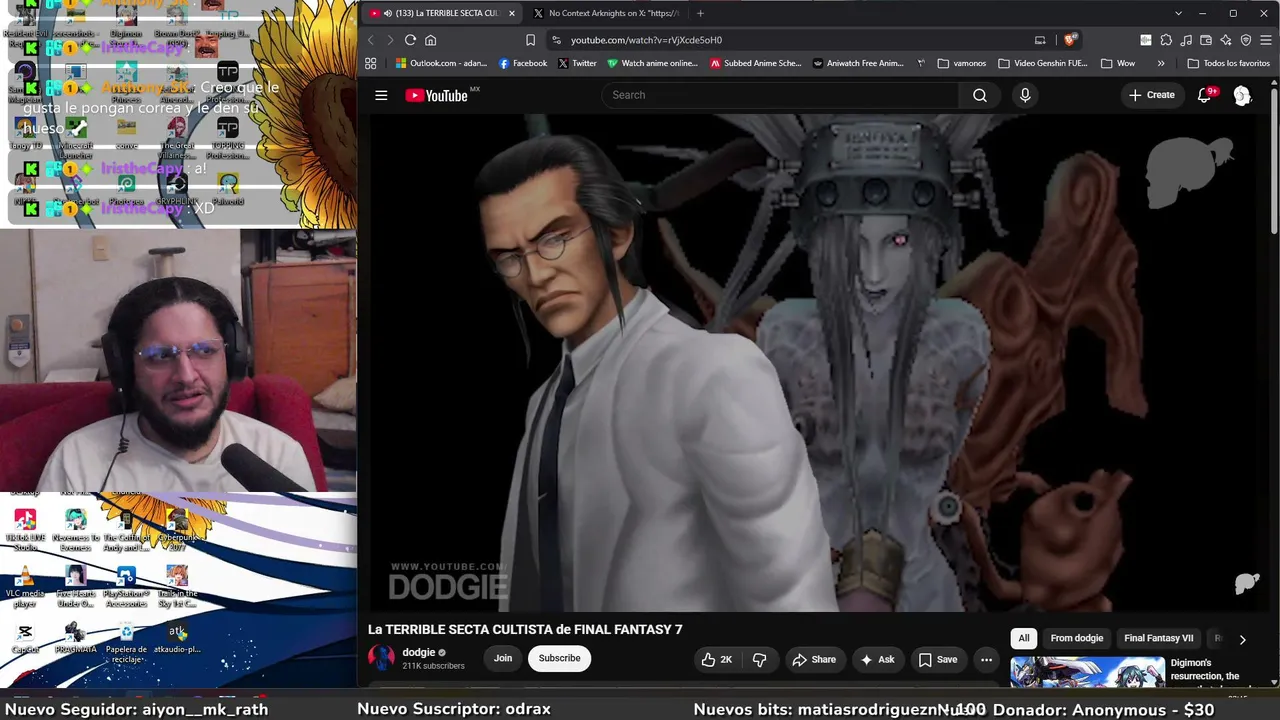The height and width of the screenshot is (720, 1280).
Task: Open the browser apps grid icon
Action: [x=371, y=63]
